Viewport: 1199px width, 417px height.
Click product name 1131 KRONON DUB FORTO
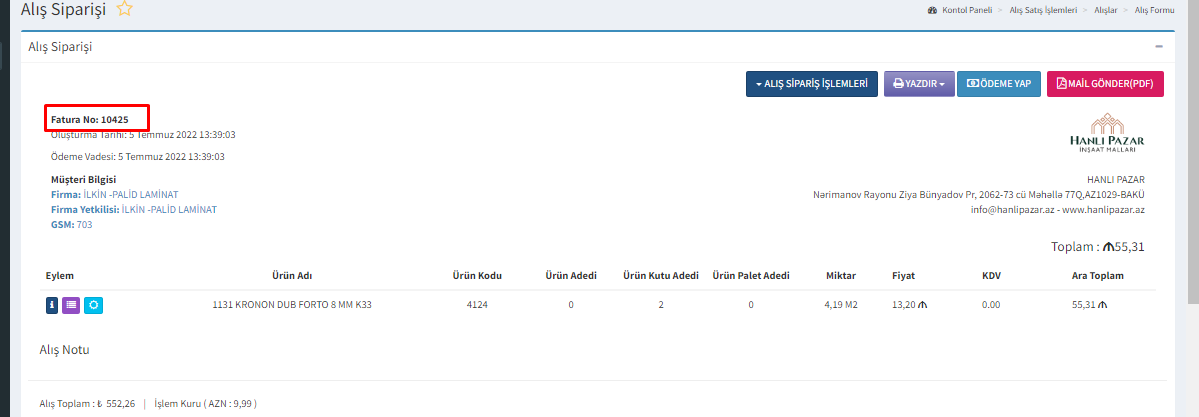[292, 304]
